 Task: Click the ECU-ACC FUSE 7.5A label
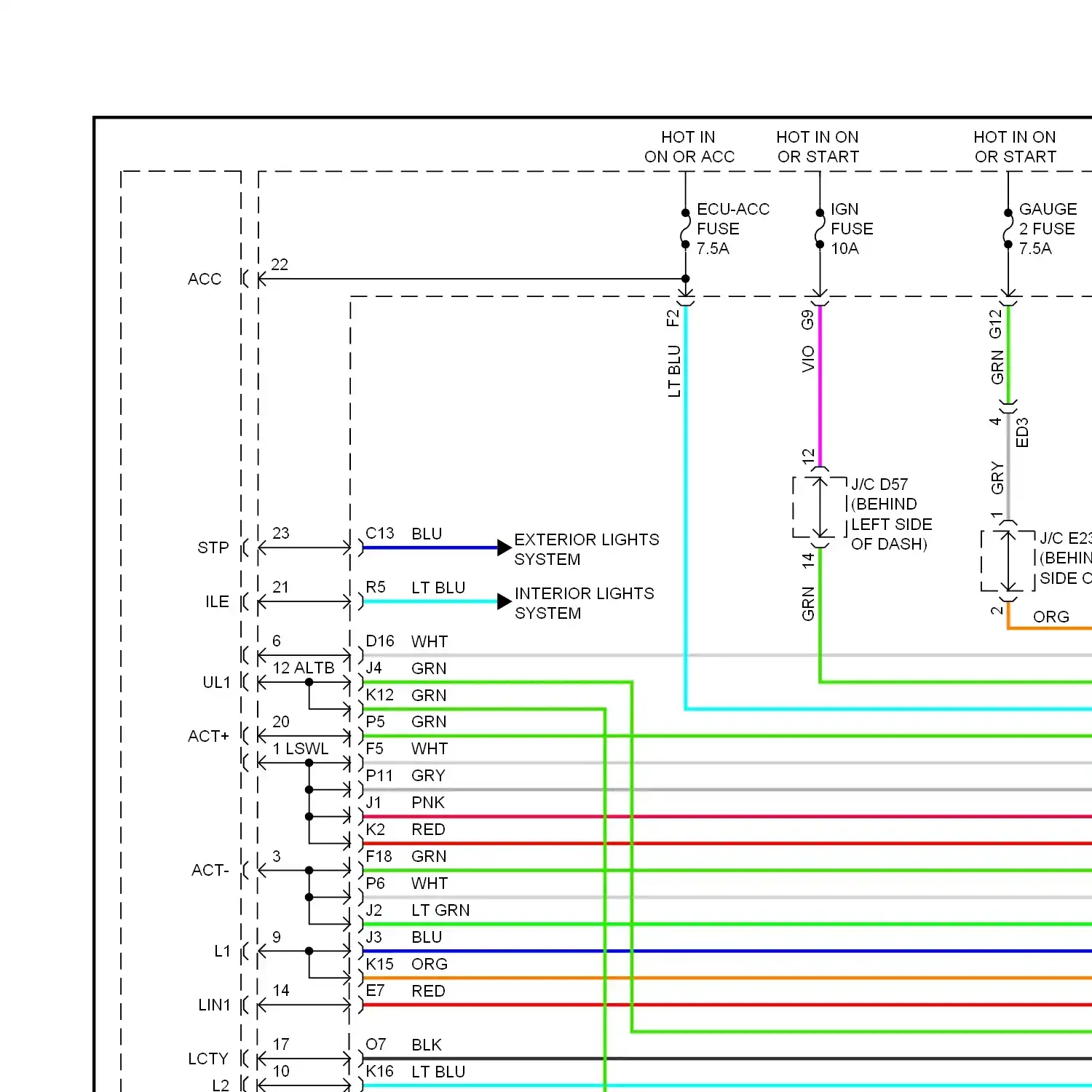point(732,229)
